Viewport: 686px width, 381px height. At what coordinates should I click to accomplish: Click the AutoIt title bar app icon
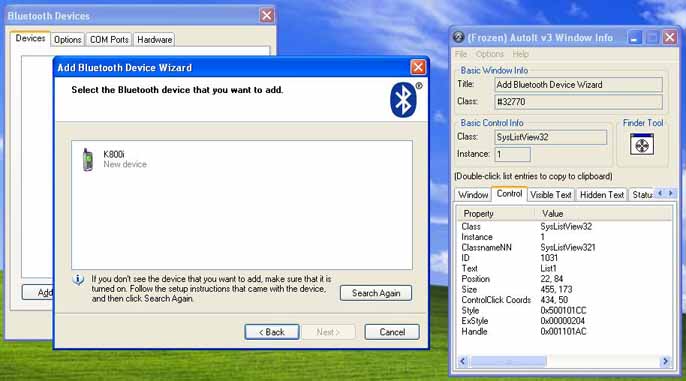(458, 38)
